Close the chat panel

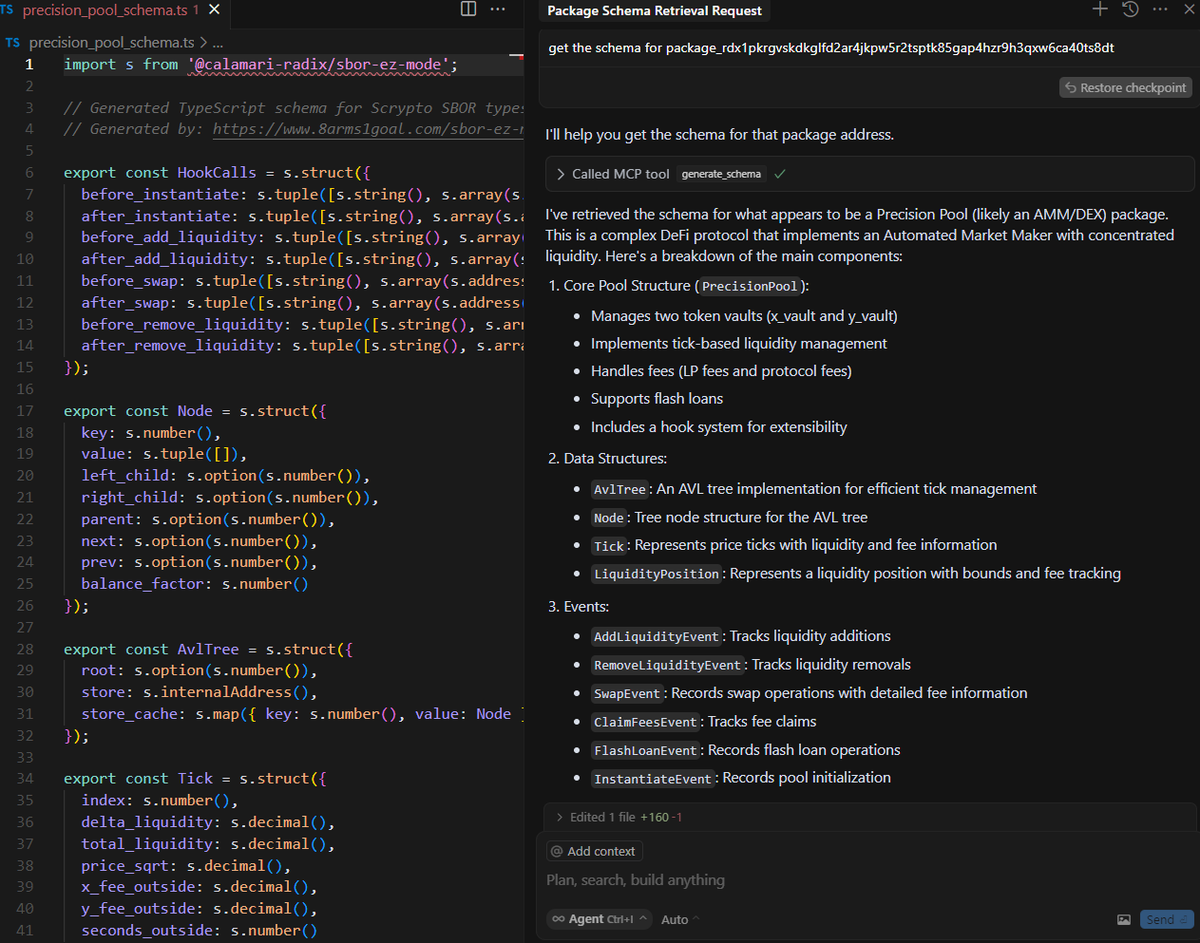tap(1190, 9)
